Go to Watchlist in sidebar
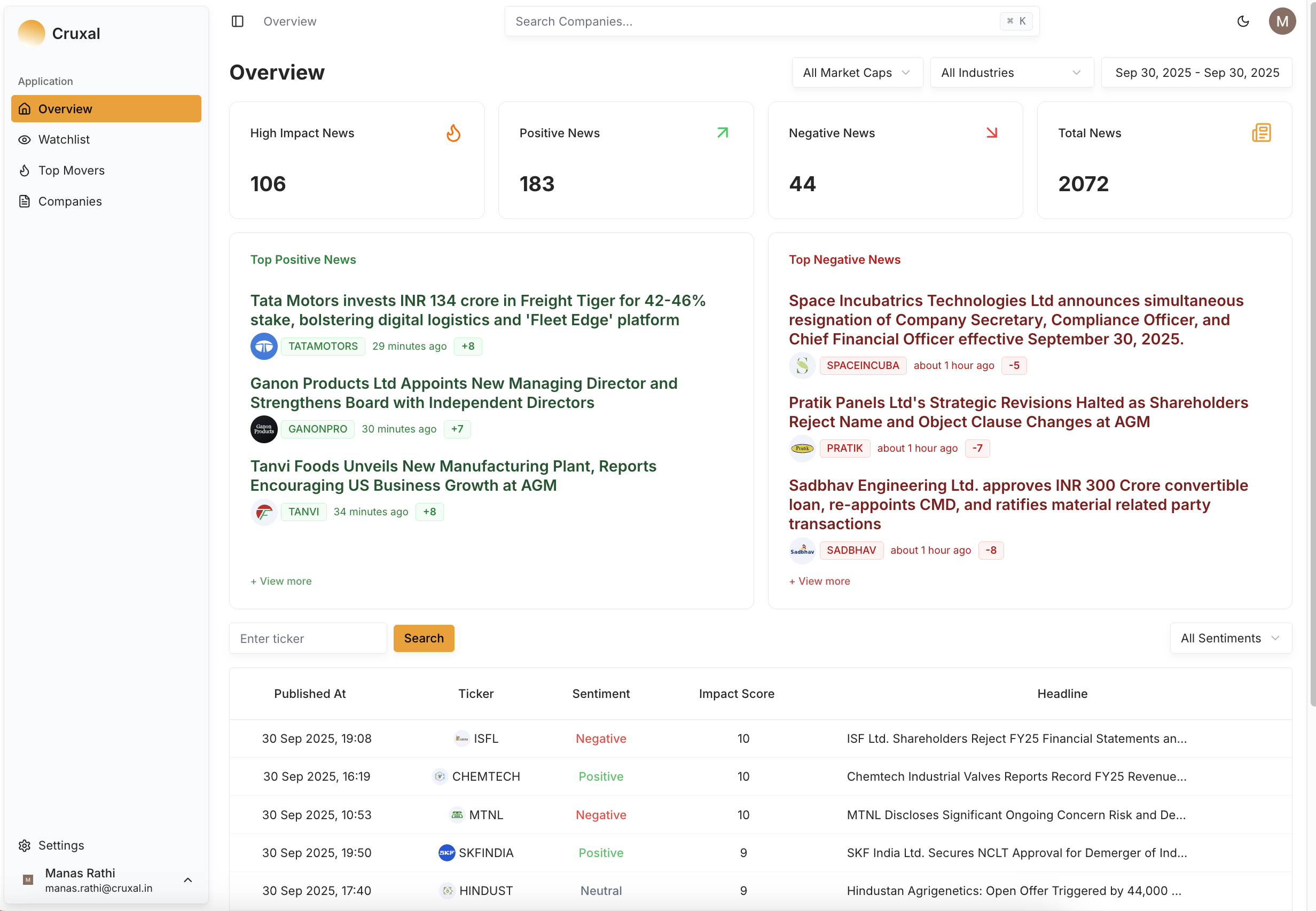The height and width of the screenshot is (911, 1316). pyautogui.click(x=64, y=139)
